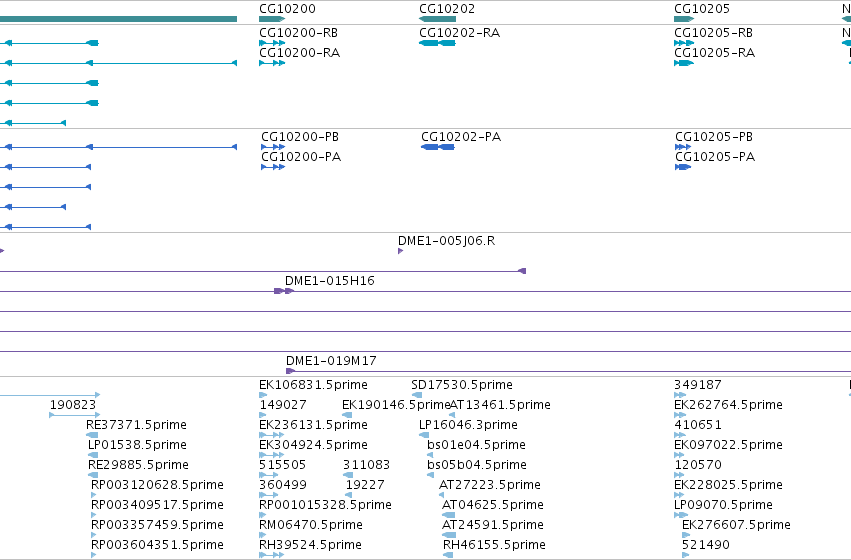Select CDS glyph under CG10205-PB
Viewport: 851px width, 560px height.
point(683,147)
